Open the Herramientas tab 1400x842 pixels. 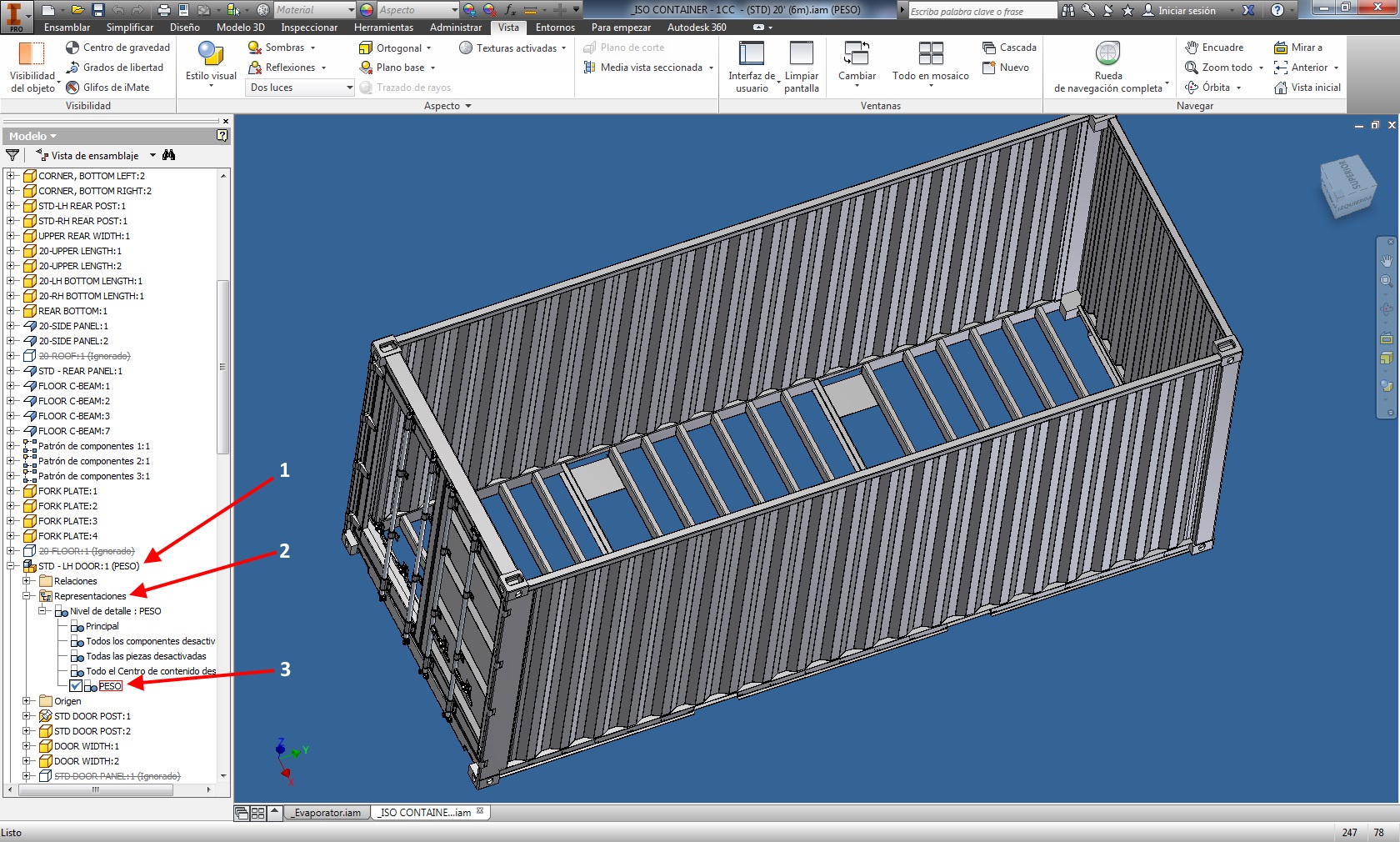pyautogui.click(x=383, y=28)
